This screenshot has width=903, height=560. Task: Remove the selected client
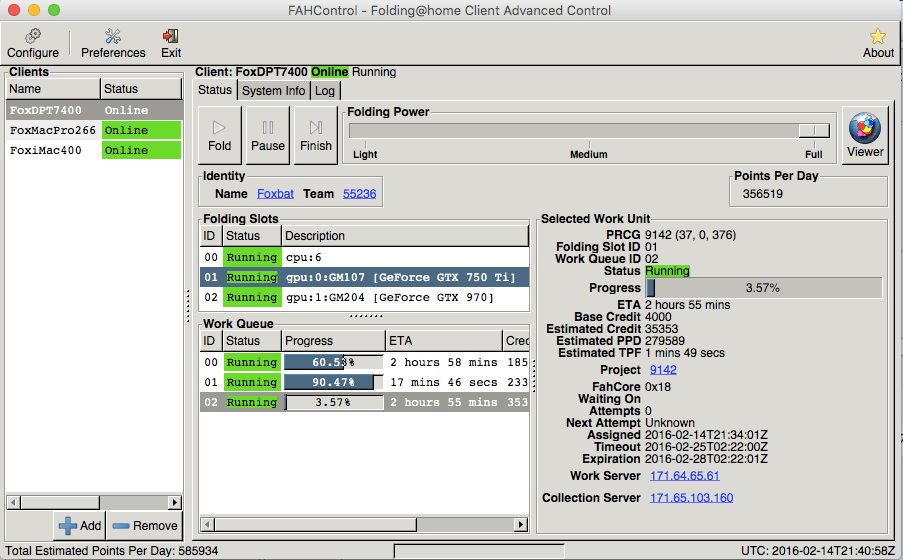145,525
